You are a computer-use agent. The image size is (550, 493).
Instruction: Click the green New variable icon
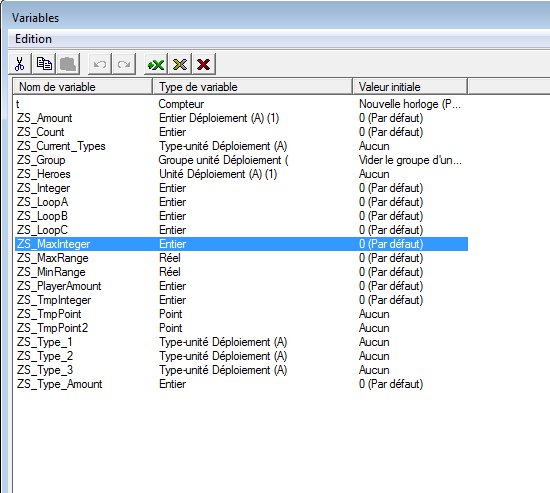[x=156, y=64]
